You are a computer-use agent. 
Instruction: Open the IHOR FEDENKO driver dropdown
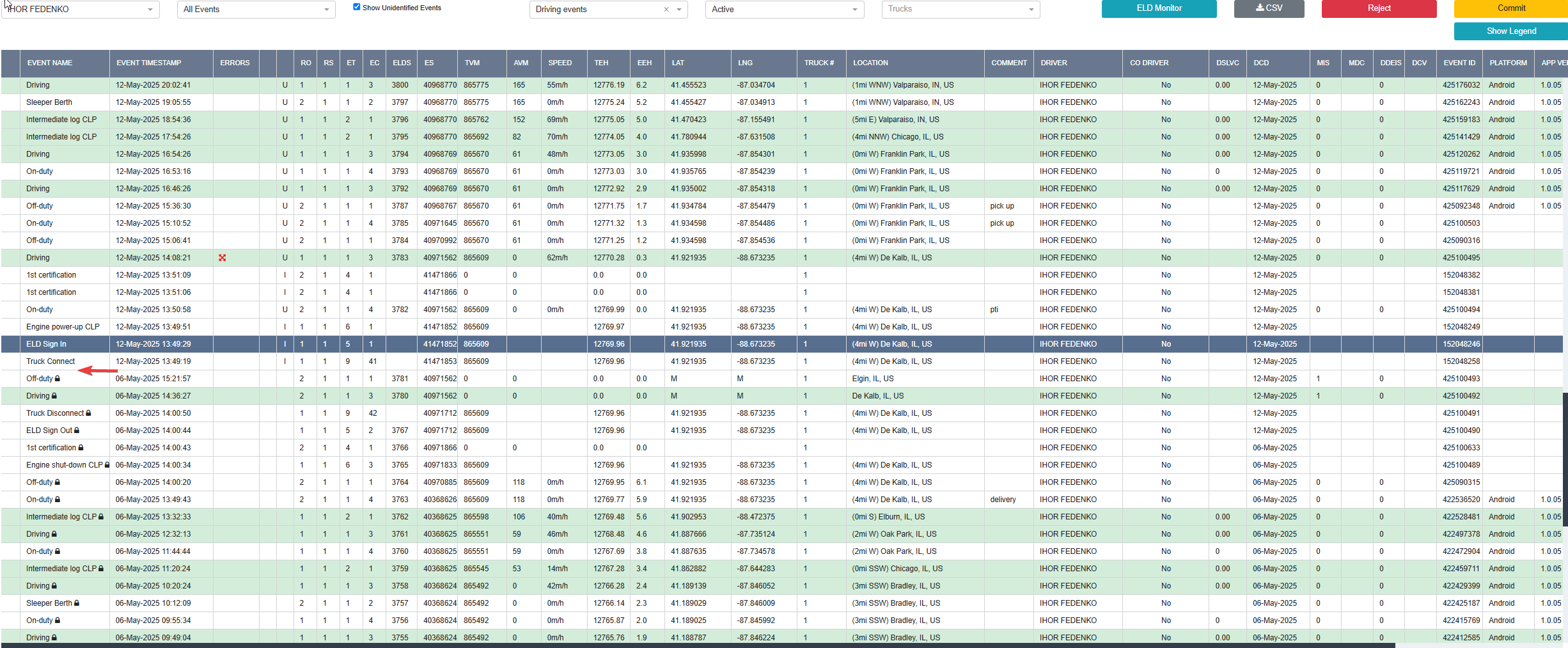81,10
